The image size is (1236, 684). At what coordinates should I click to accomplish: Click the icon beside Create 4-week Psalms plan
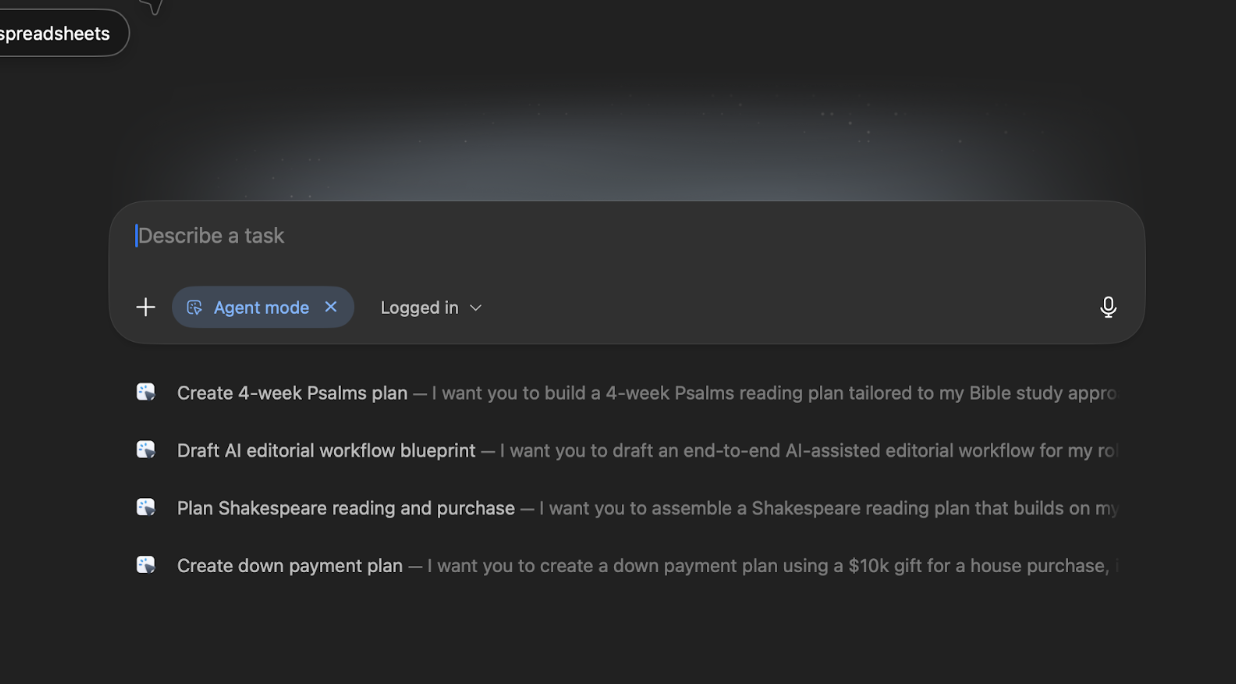146,392
